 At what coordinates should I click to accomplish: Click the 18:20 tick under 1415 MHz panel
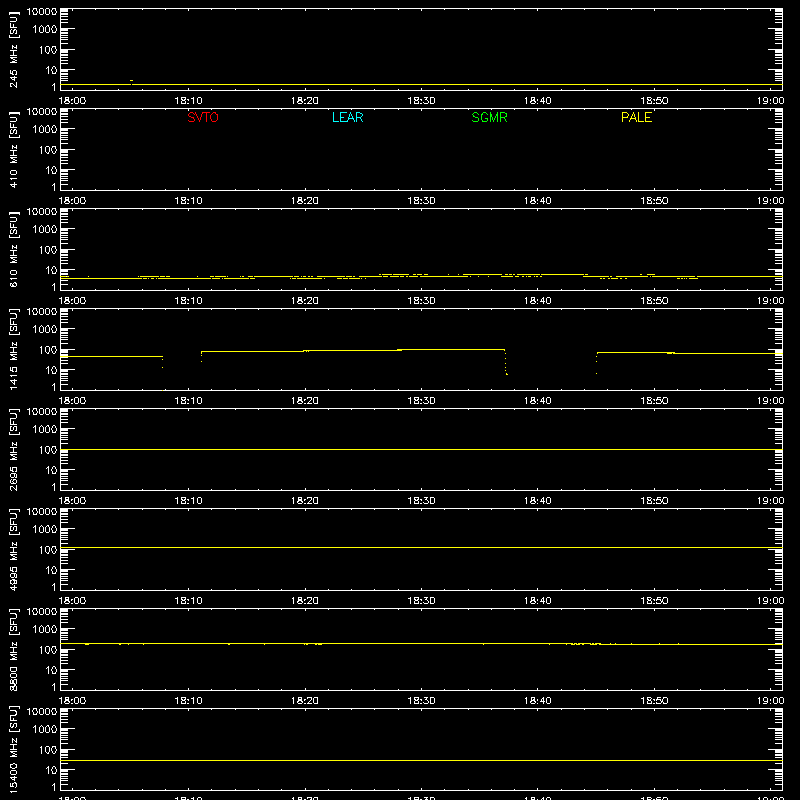[305, 401]
